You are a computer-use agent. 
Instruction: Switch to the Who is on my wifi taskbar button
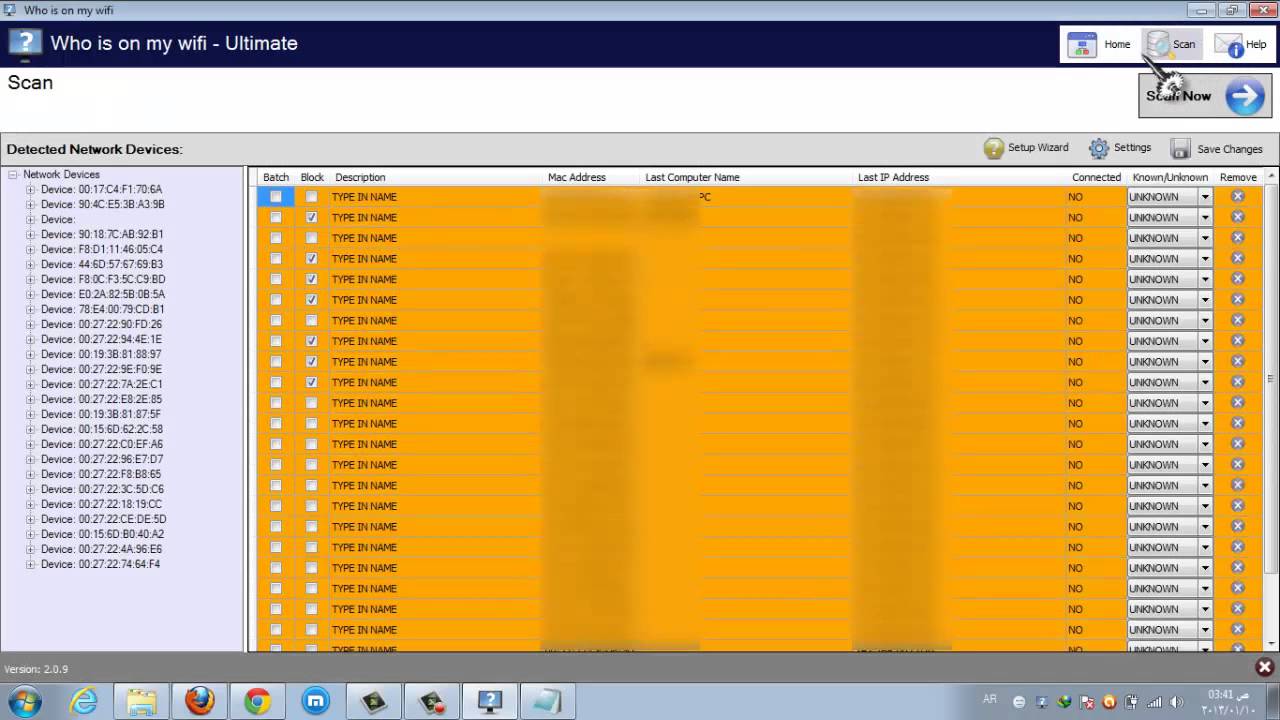pyautogui.click(x=490, y=702)
